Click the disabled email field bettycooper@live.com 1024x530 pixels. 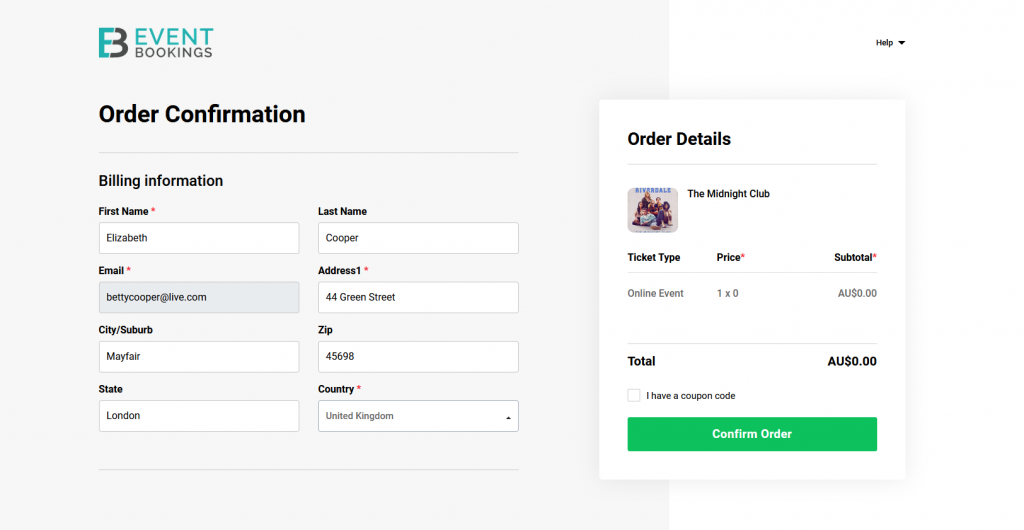point(199,298)
